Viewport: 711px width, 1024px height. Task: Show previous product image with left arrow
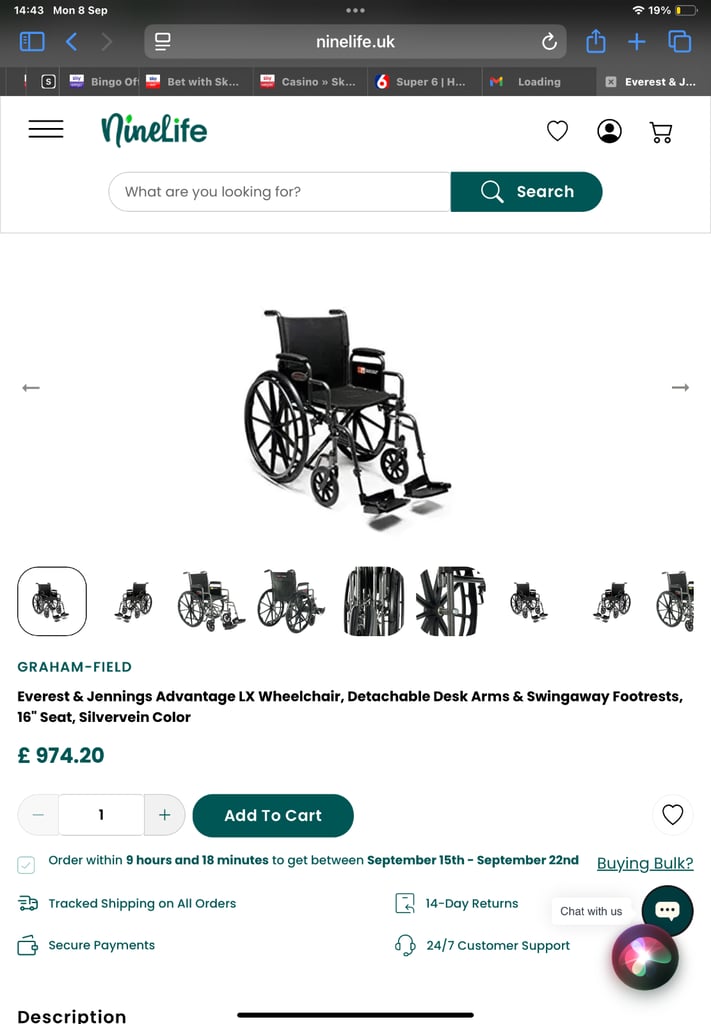[x=31, y=388]
